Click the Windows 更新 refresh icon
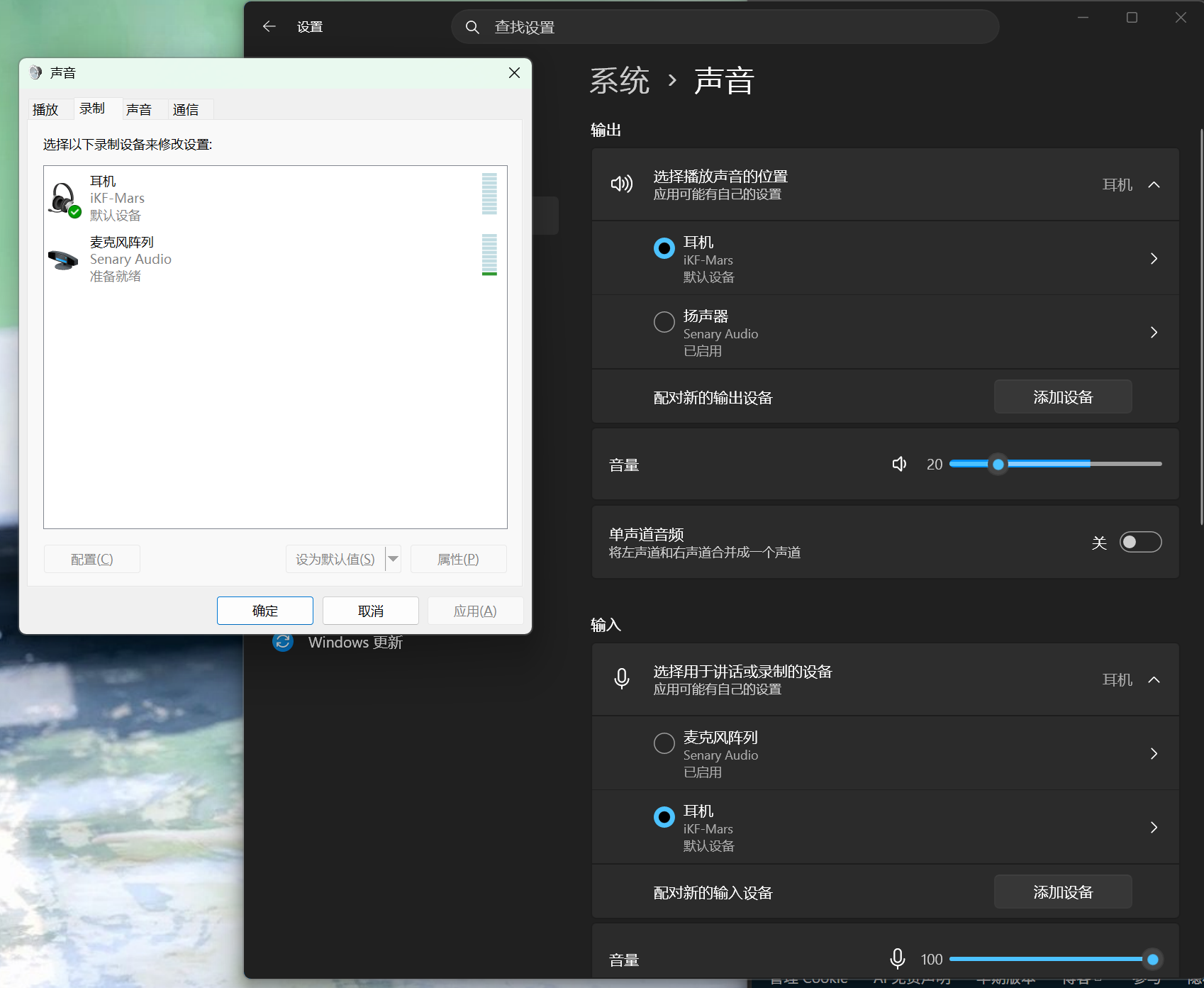Image resolution: width=1204 pixels, height=988 pixels. (x=283, y=642)
